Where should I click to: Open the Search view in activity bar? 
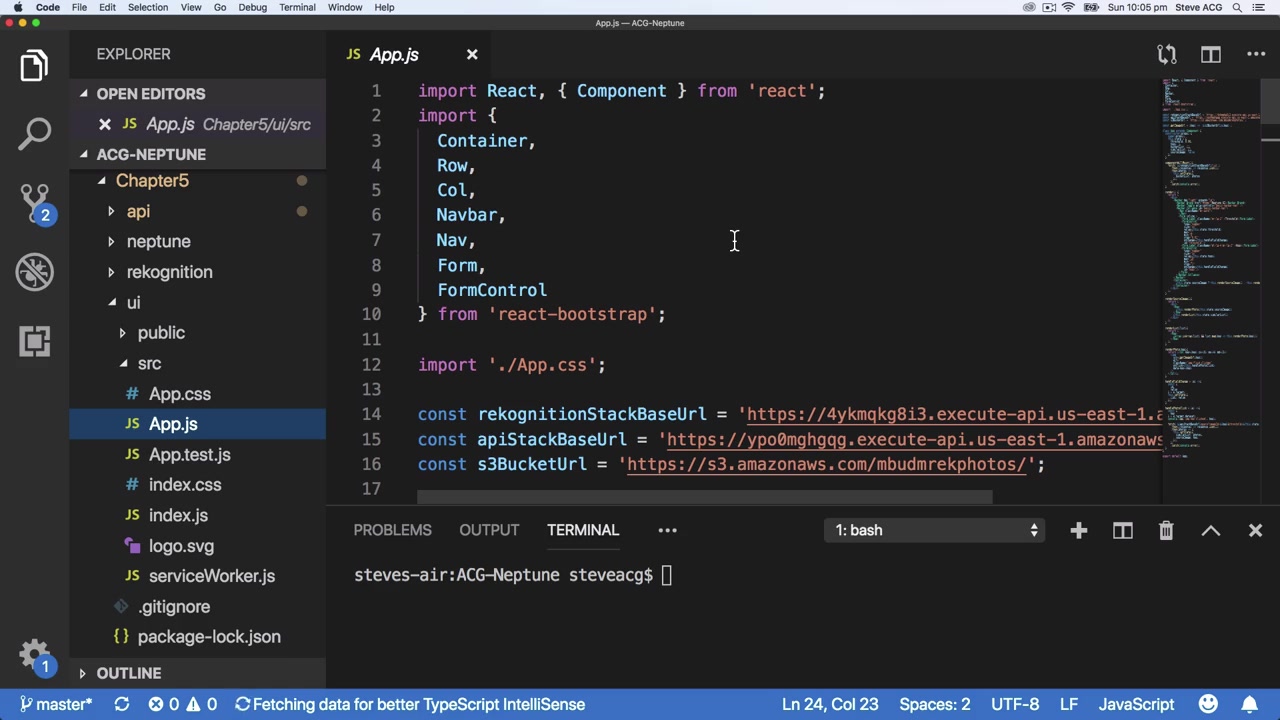pyautogui.click(x=35, y=133)
